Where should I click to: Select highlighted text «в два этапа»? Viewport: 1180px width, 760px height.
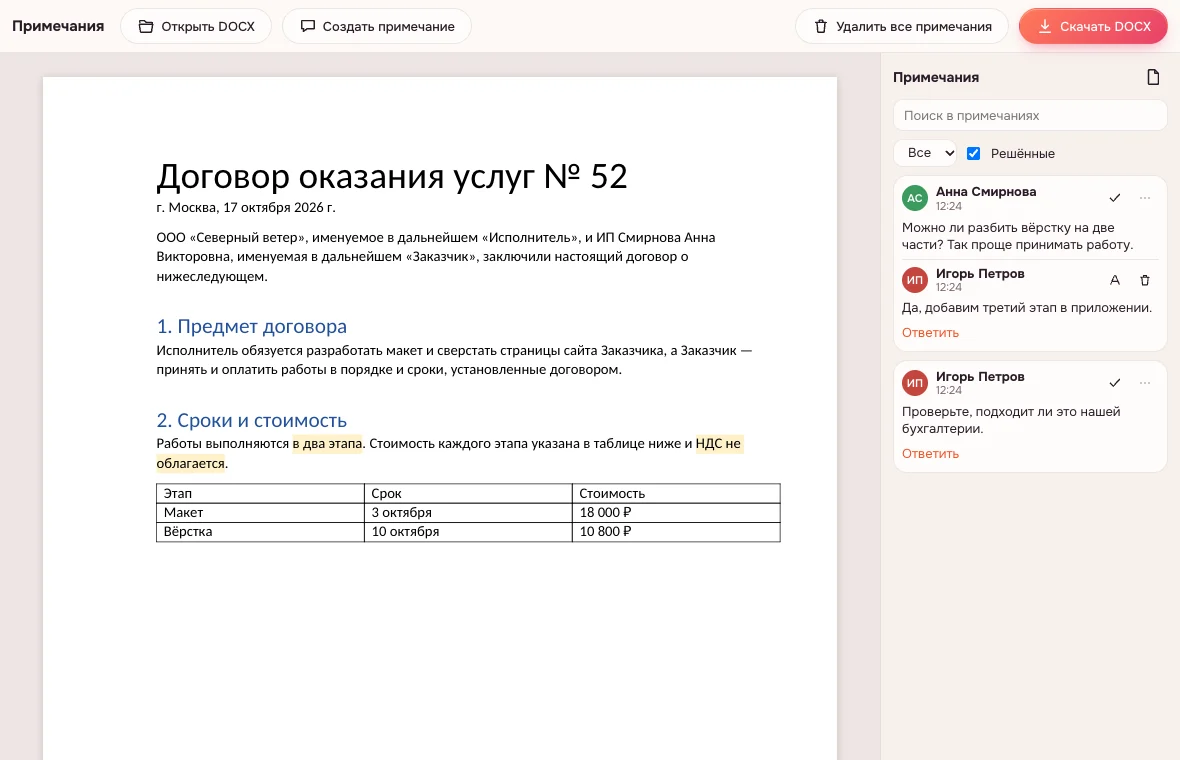click(x=327, y=444)
